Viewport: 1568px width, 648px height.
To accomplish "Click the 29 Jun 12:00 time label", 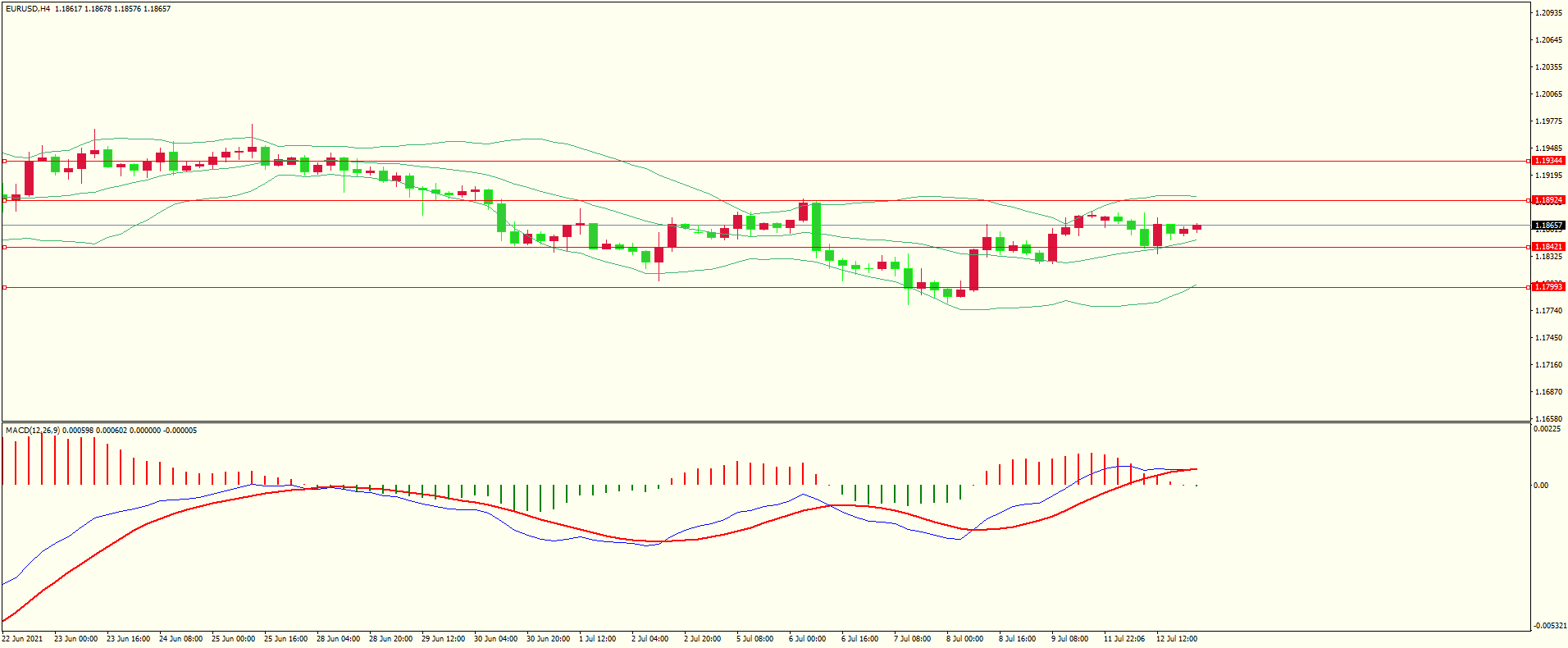I will (x=444, y=639).
